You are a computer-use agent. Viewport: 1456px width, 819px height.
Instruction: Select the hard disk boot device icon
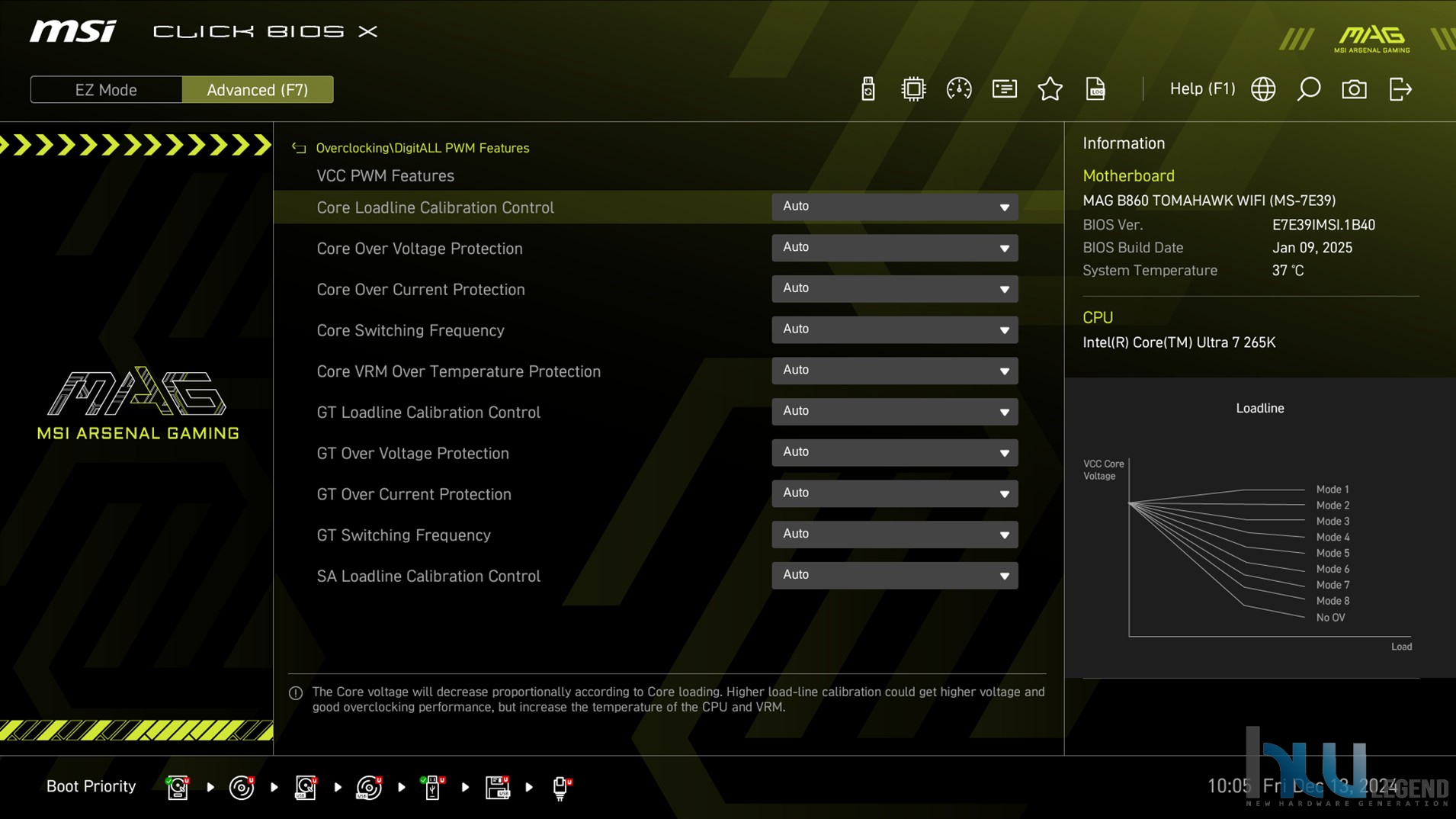tap(178, 787)
